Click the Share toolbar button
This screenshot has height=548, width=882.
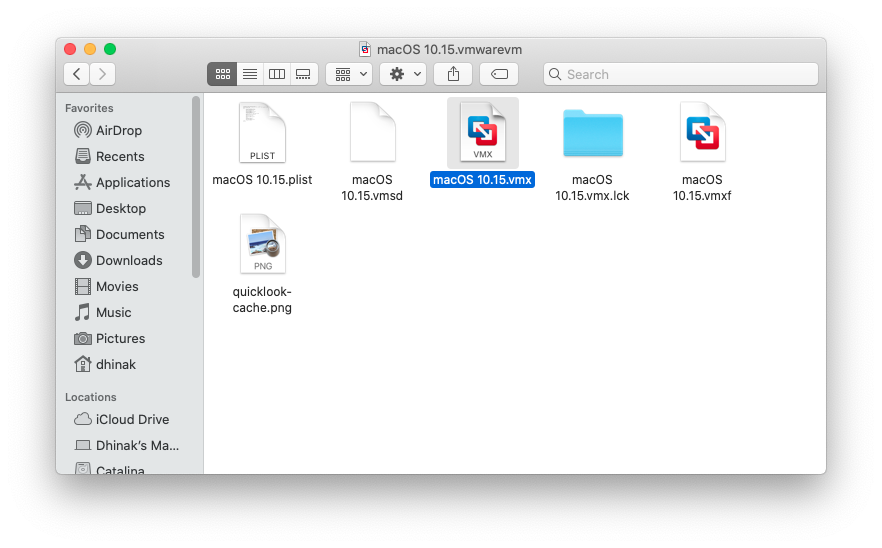pos(453,74)
